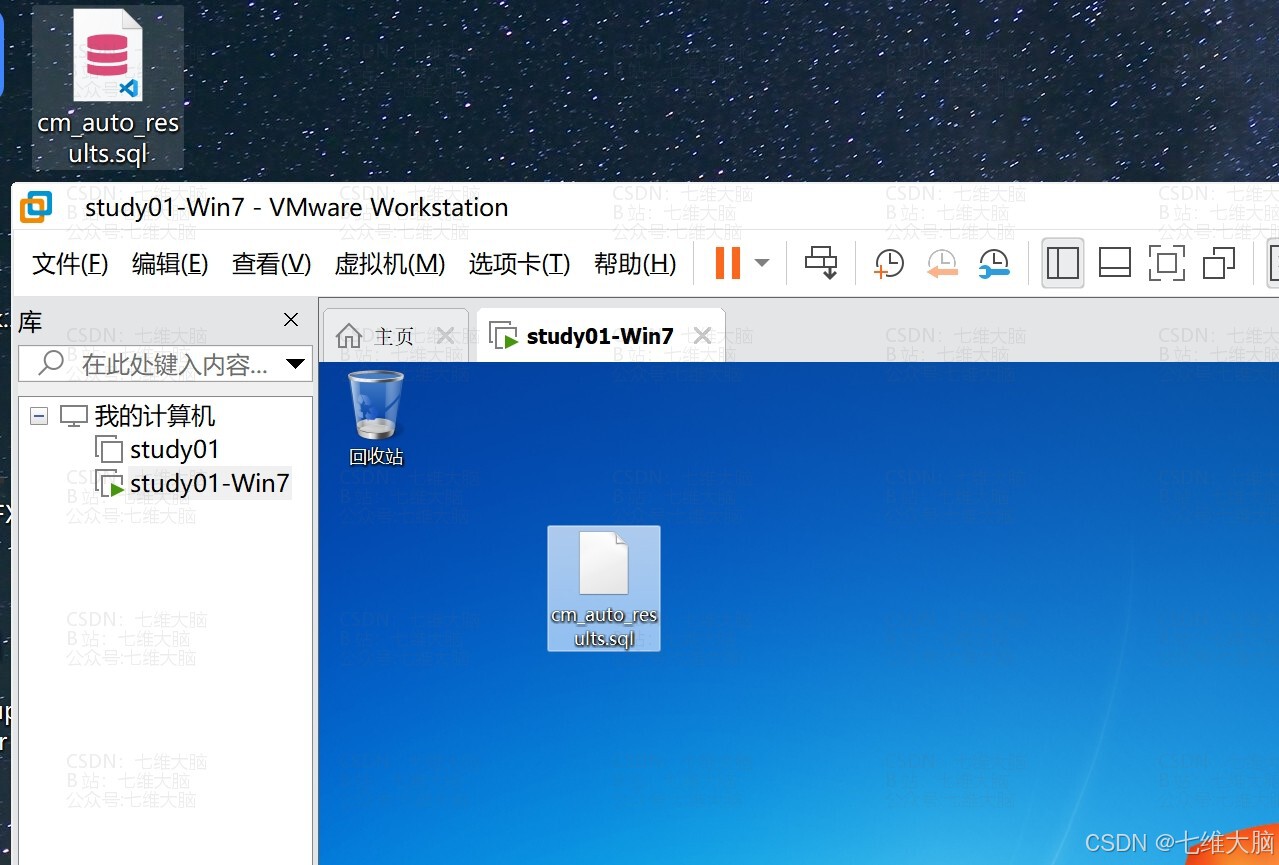Pause the virtual machine with the orange button

(x=728, y=264)
